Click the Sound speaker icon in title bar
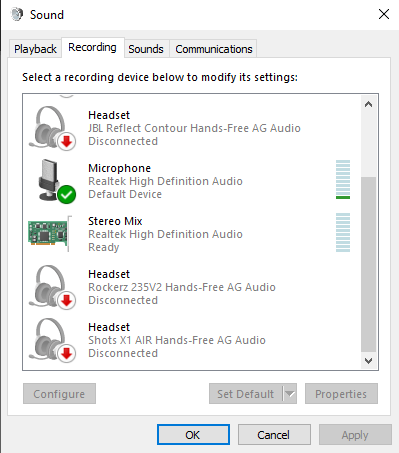 [17, 14]
